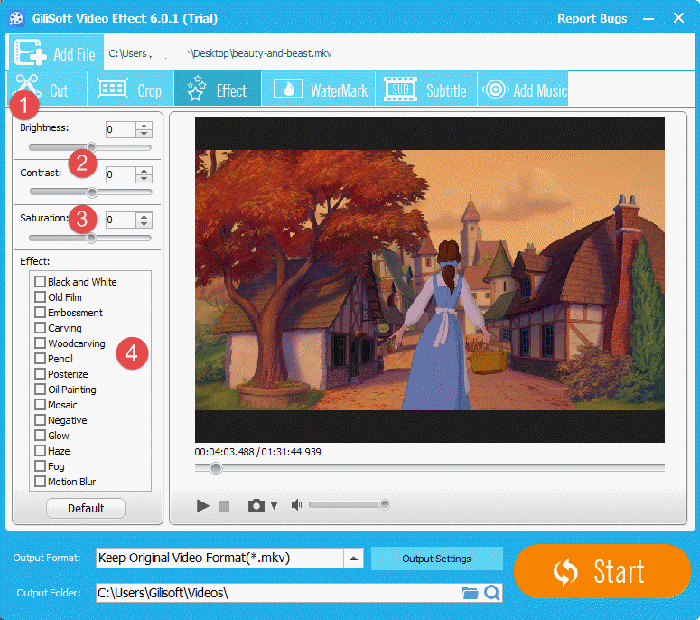Toggle the Motion Blur effect checkbox
Viewport: 700px width, 620px height.
[40, 481]
